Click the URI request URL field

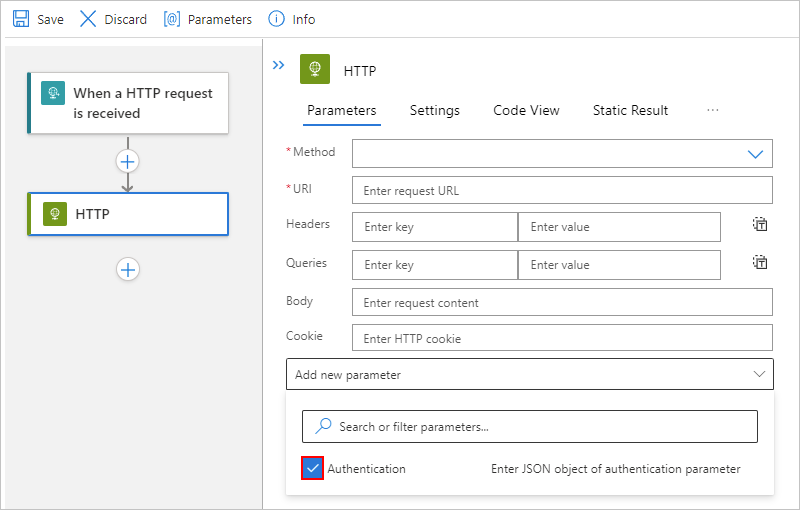(x=562, y=190)
